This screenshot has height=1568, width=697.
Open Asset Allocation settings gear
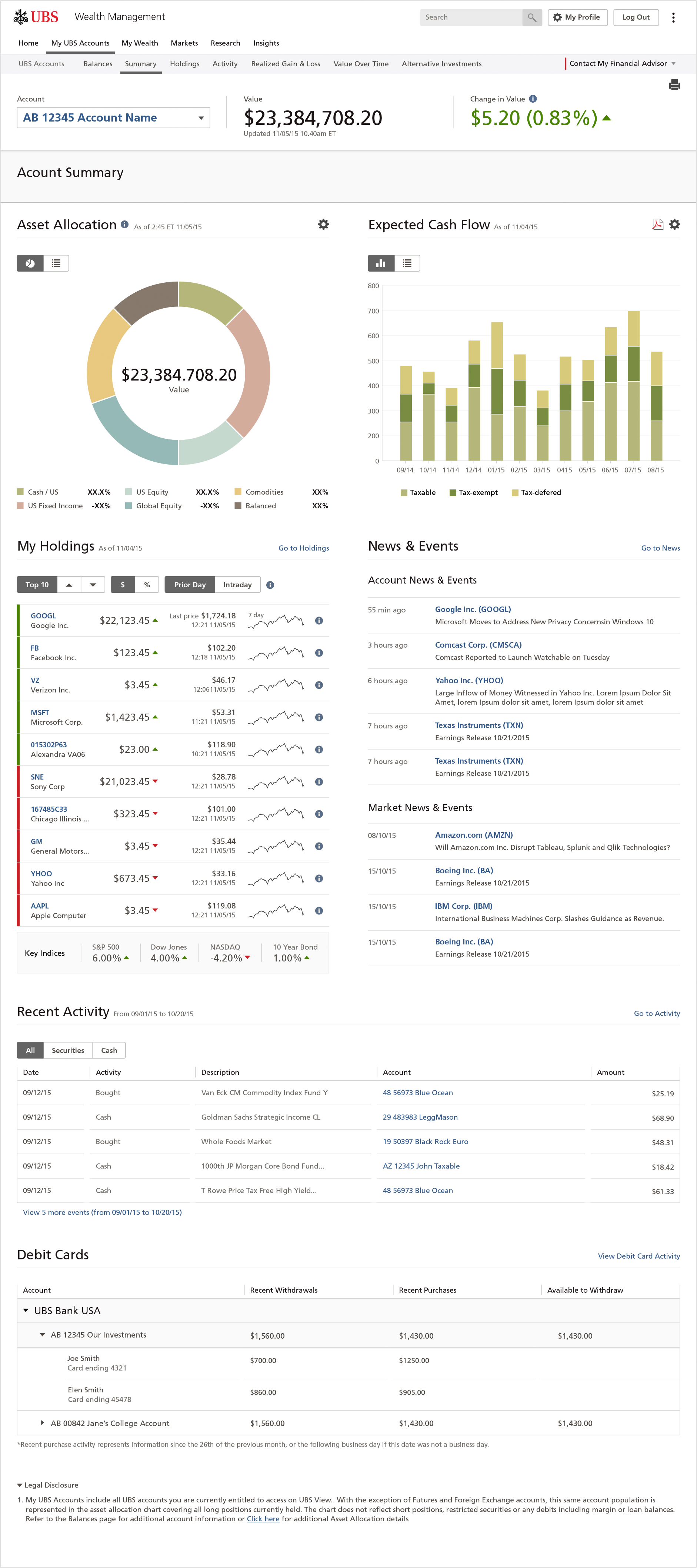pos(324,225)
